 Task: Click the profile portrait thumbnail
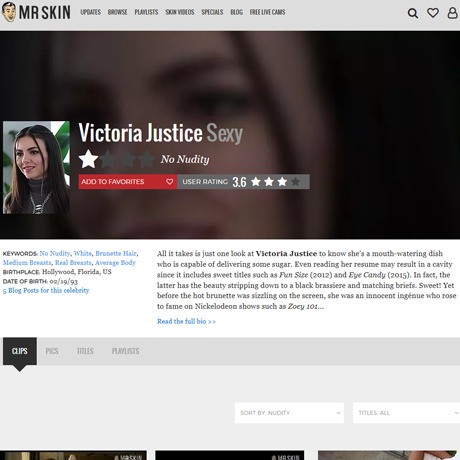pos(36,167)
